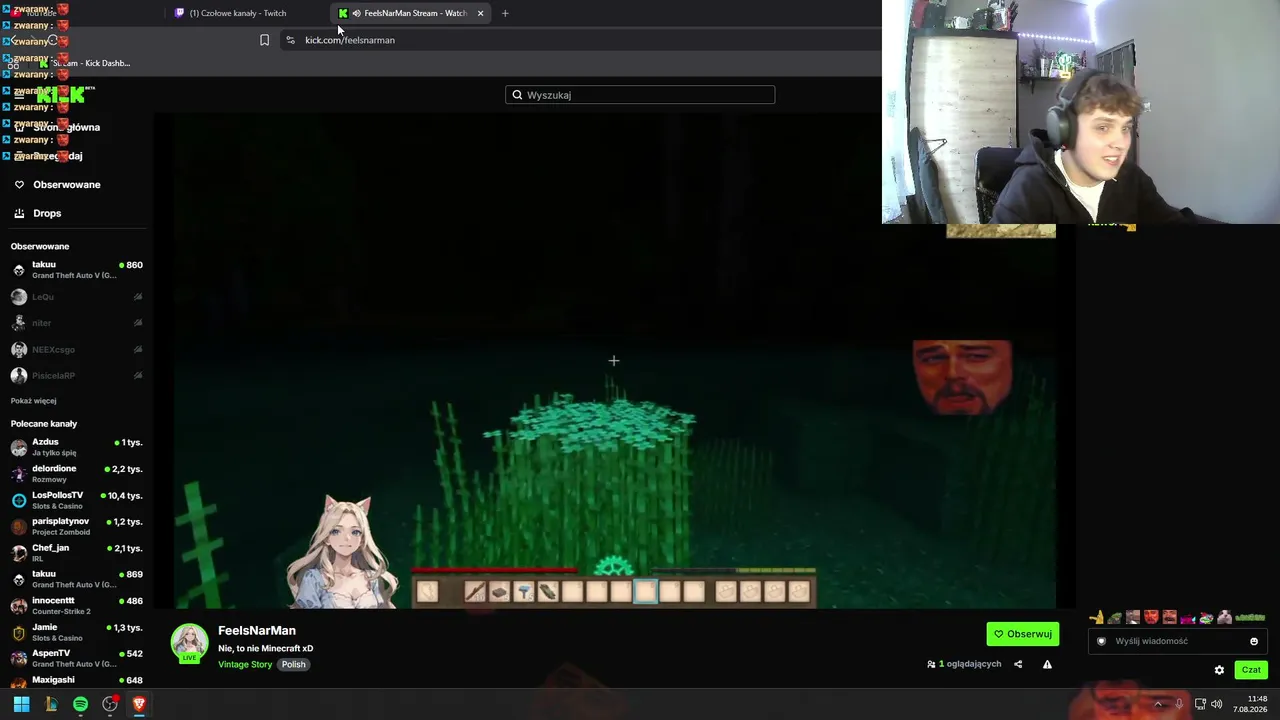The width and height of the screenshot is (1280, 720).
Task: Close the FeelsNarMan Stream tab
Action: pyautogui.click(x=480, y=13)
